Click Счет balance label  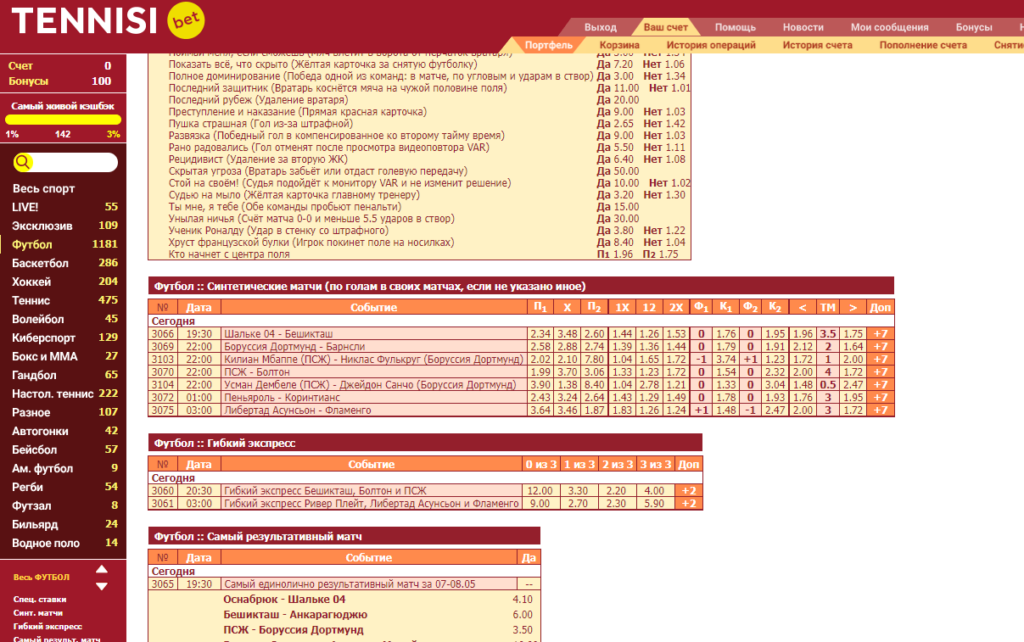(20, 65)
